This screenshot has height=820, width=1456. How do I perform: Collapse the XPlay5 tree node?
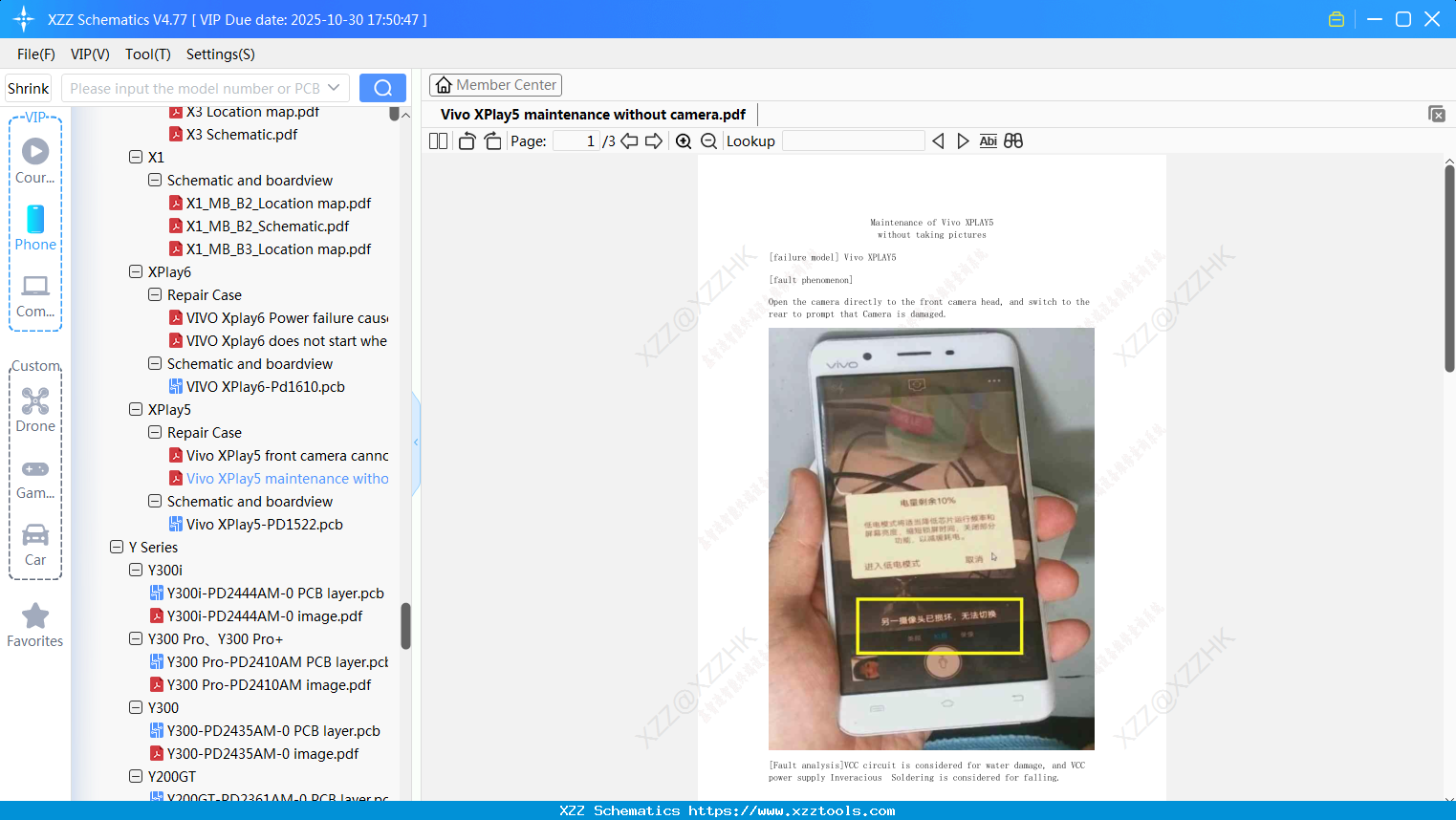coord(136,409)
